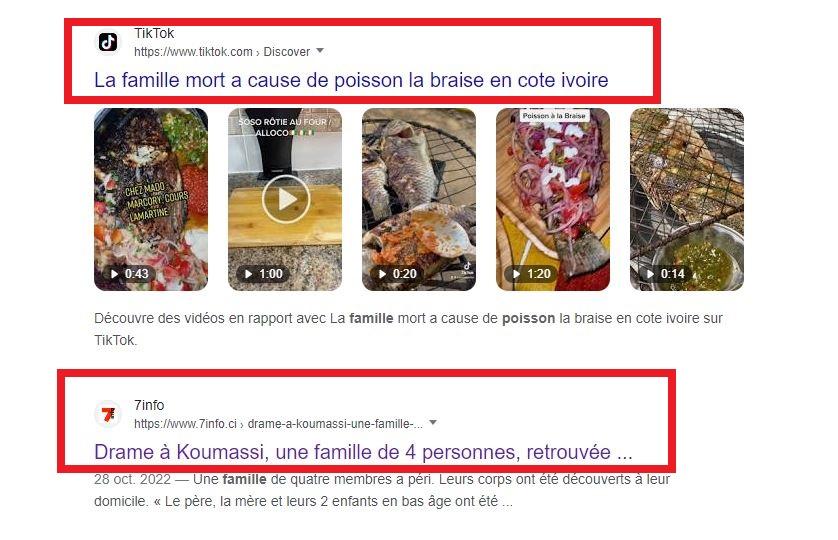The image size is (838, 540).
Task: Expand the options arrow beside the 7info URL
Action: click(x=433, y=423)
